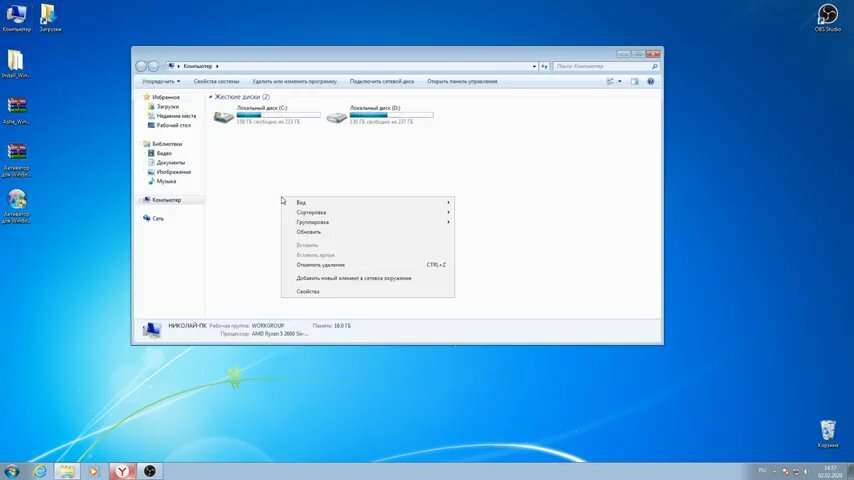Collapse the Жесткие диски (2) group
The width and height of the screenshot is (854, 480).
pos(211,97)
